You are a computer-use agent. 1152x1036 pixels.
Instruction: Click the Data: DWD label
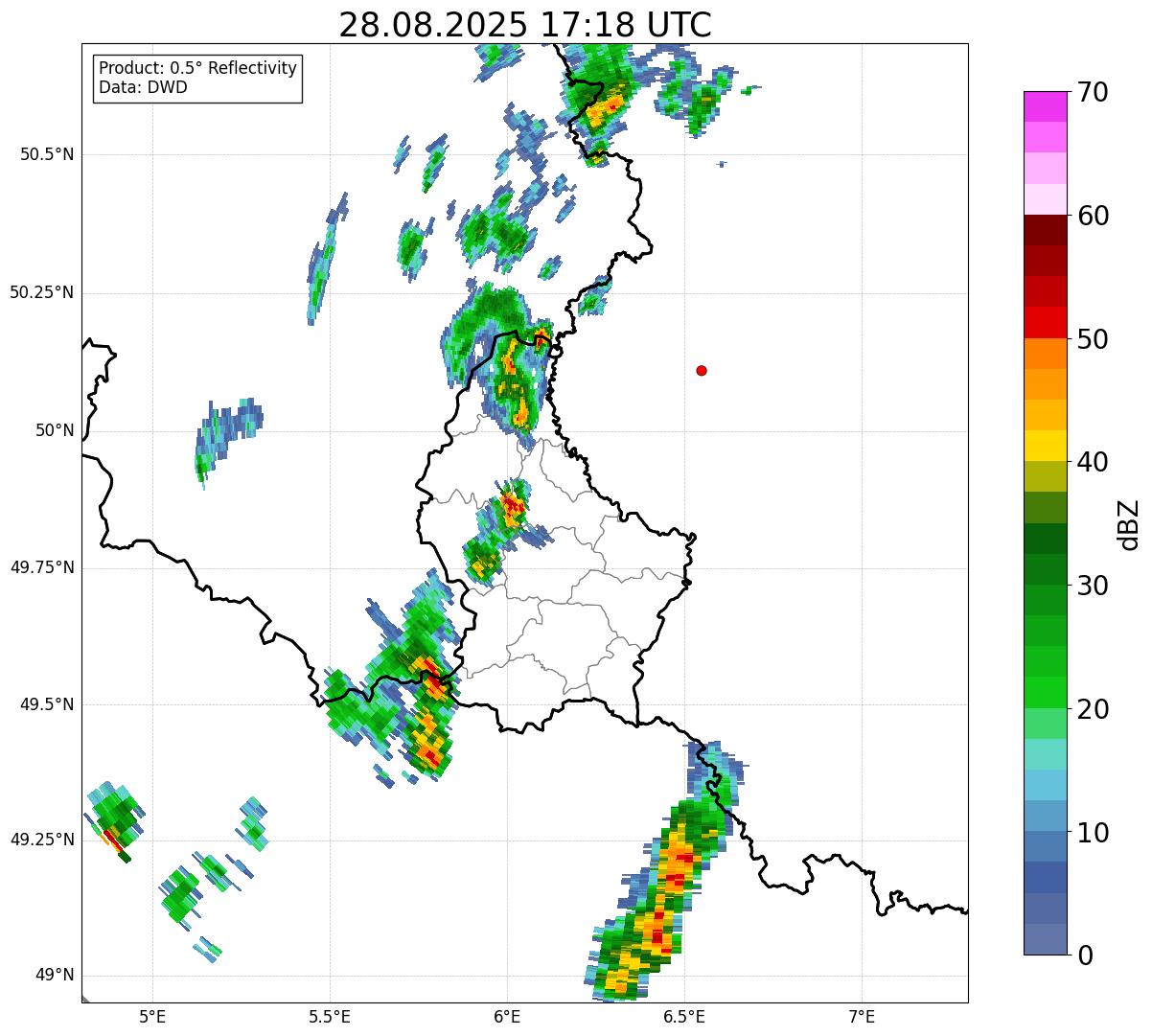pyautogui.click(x=144, y=88)
